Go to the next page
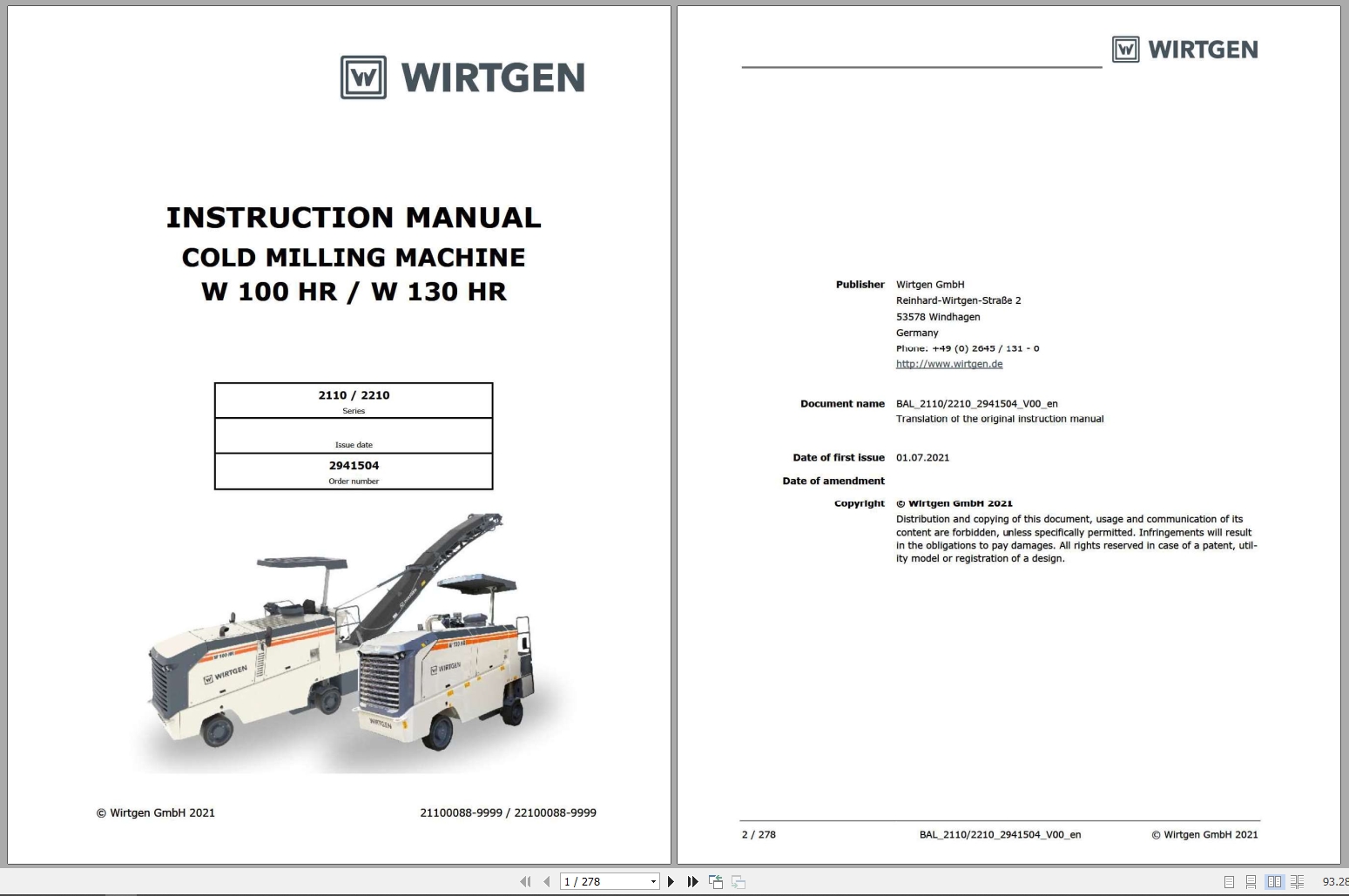 click(671, 881)
